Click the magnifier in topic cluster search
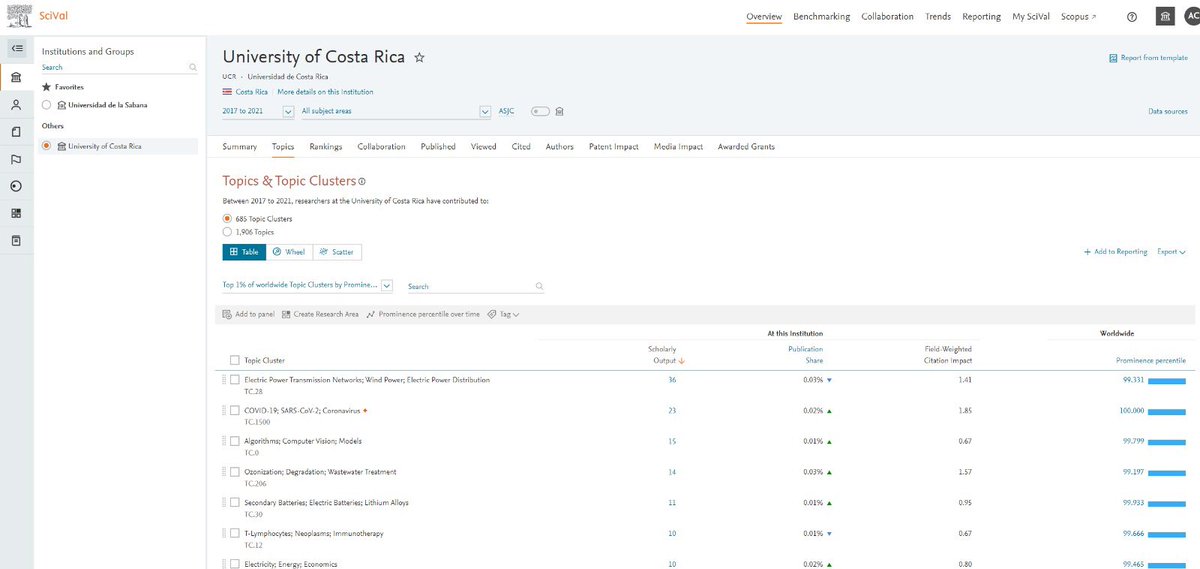 [x=540, y=286]
